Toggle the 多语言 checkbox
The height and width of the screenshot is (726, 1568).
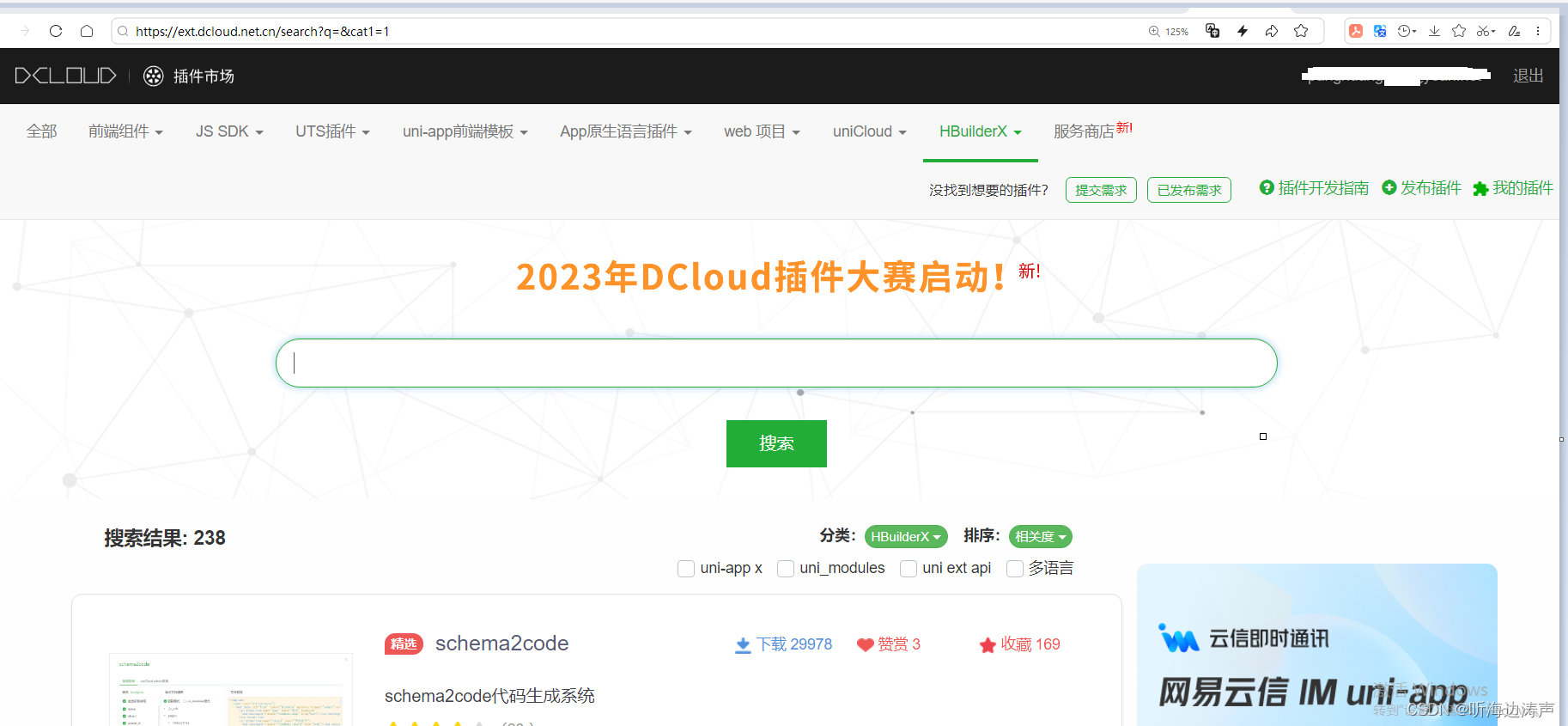click(1015, 569)
